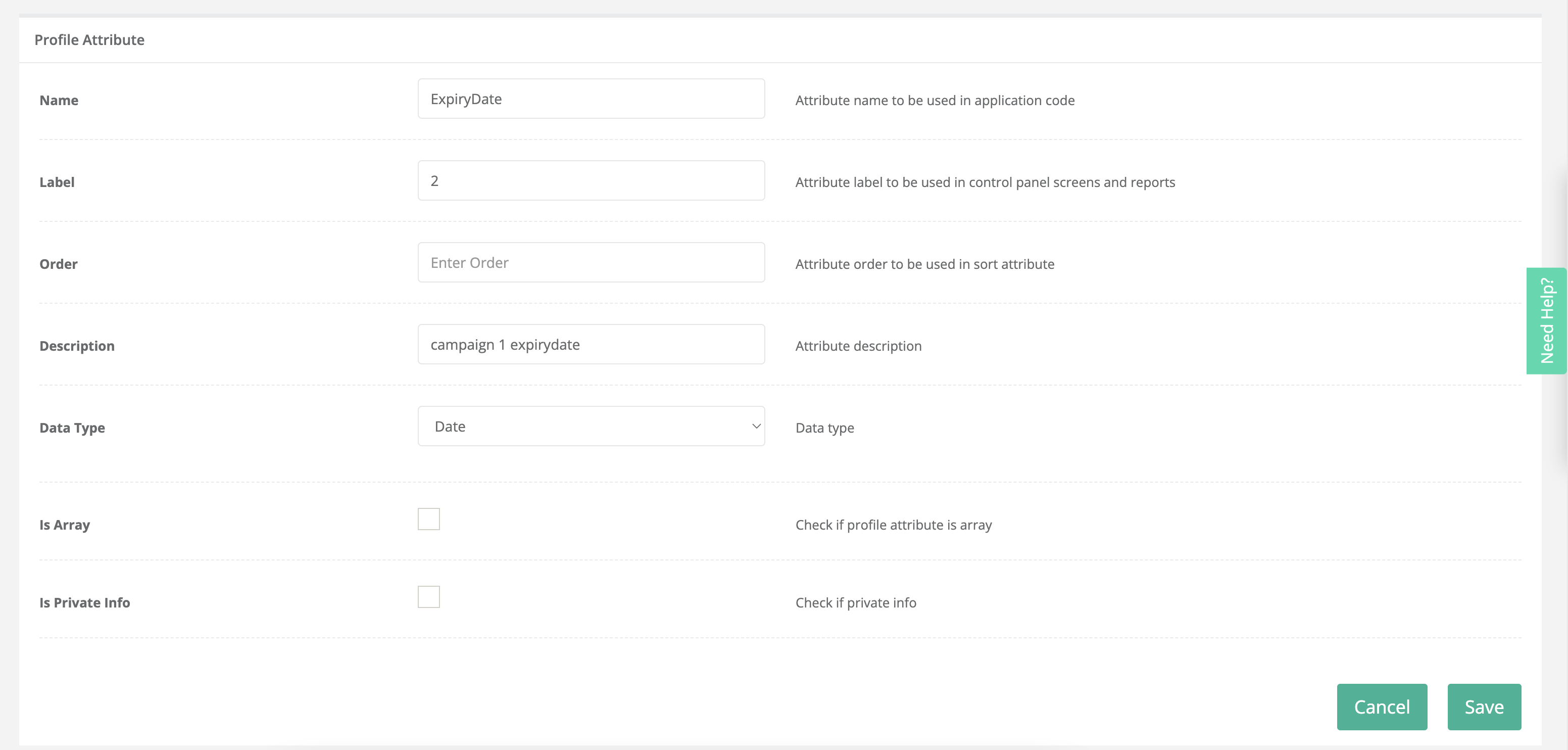Click the 'Attribute description' help text
This screenshot has width=1568, height=750.
pos(858,346)
